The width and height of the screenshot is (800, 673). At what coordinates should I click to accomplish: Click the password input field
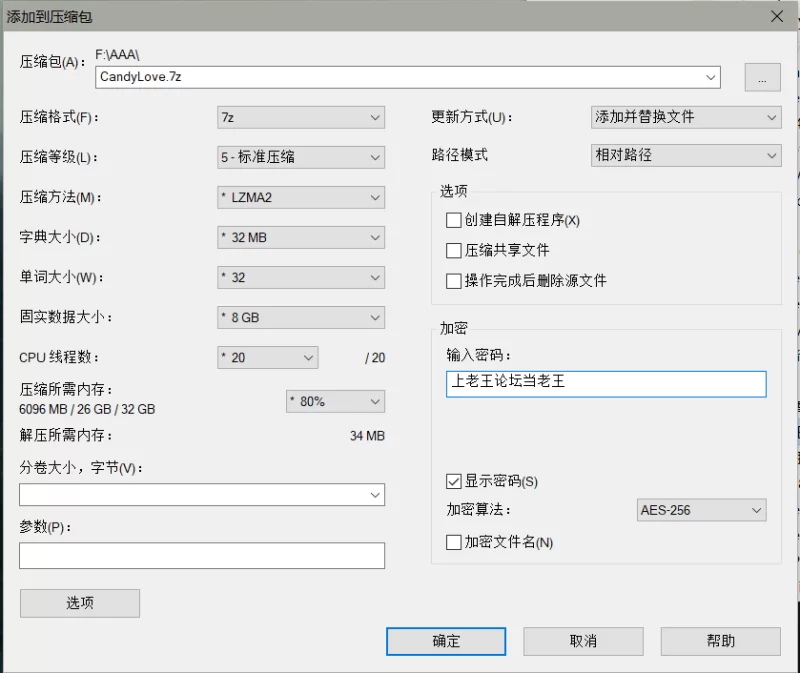[606, 384]
